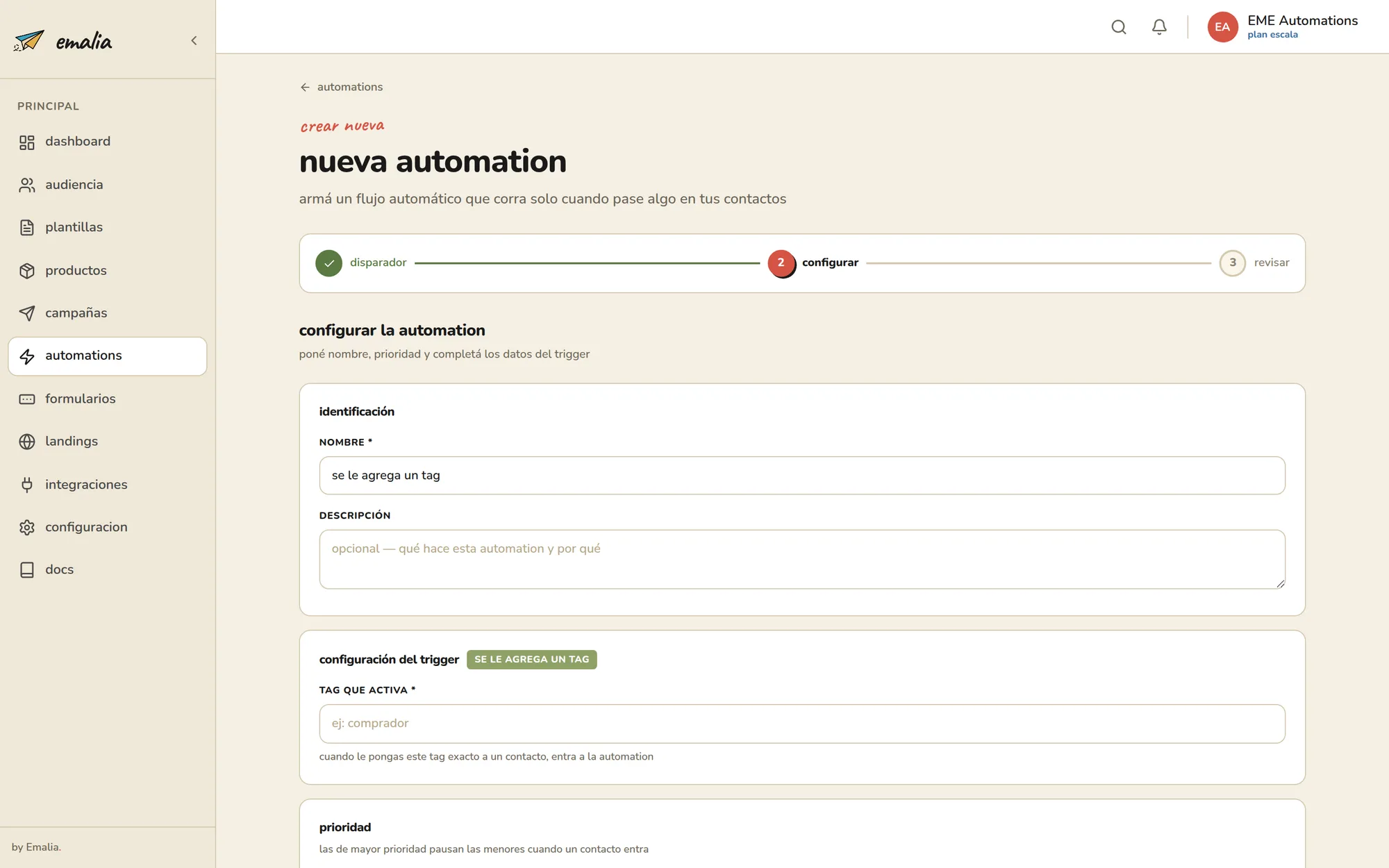Select automations menu item

(x=108, y=356)
